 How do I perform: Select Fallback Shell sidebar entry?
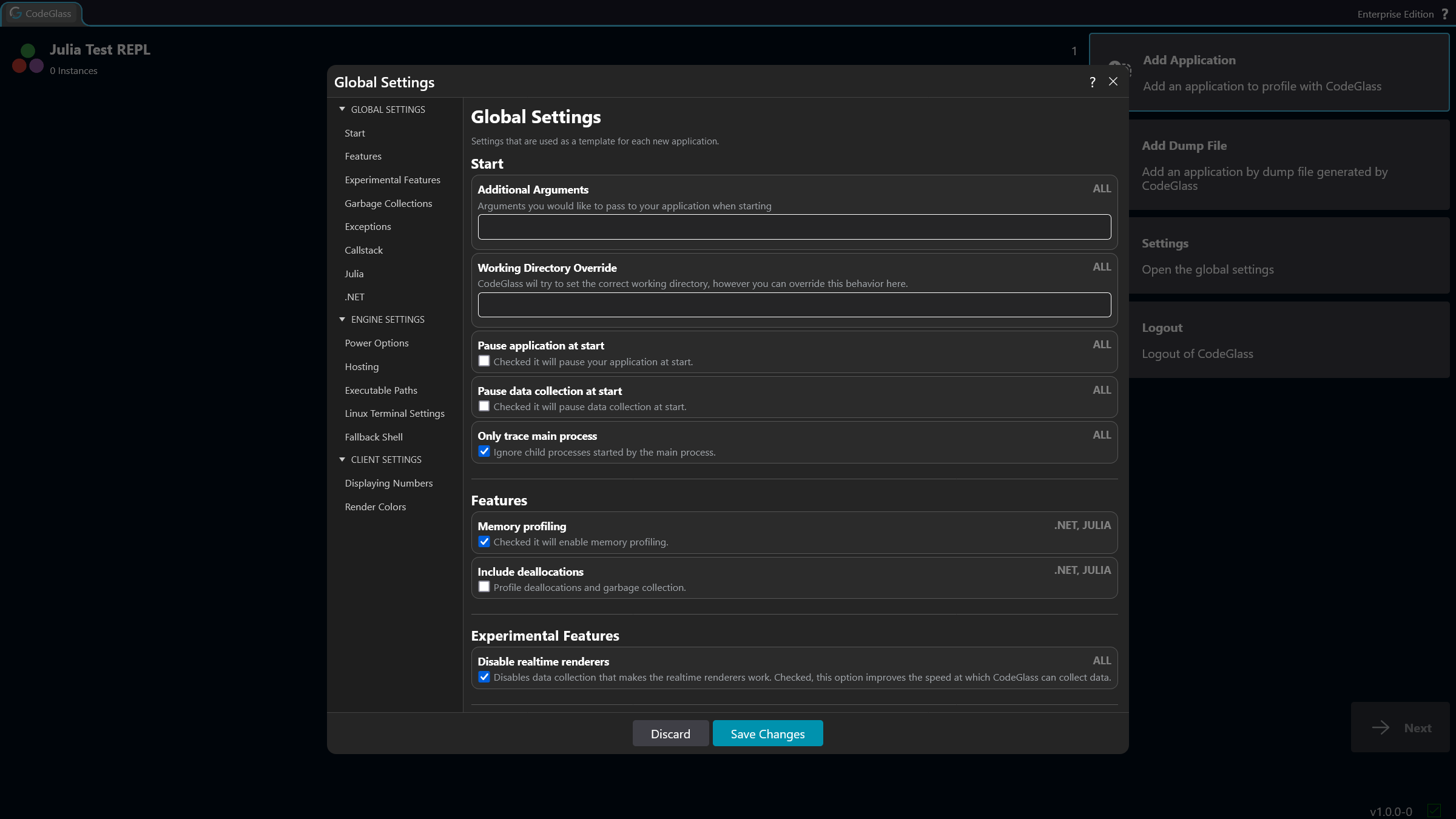(374, 437)
